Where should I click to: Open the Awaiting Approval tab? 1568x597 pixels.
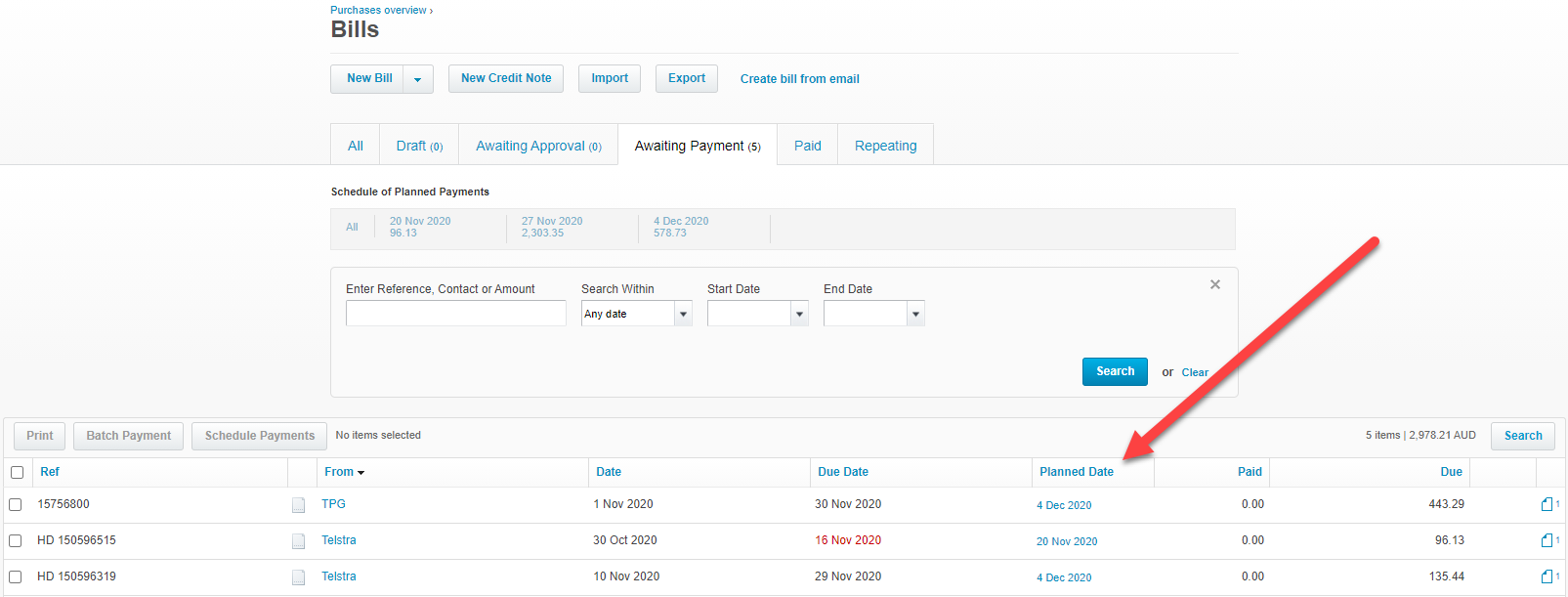click(x=537, y=146)
